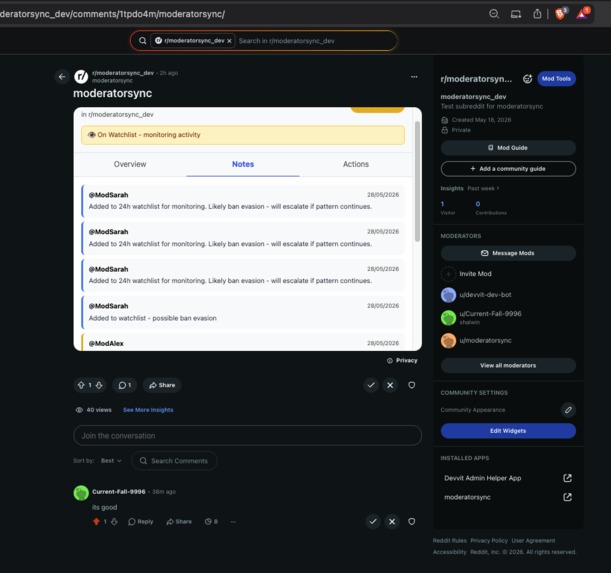This screenshot has height=573, width=611.
Task: Expand Insights Past week chevron
Action: click(498, 188)
